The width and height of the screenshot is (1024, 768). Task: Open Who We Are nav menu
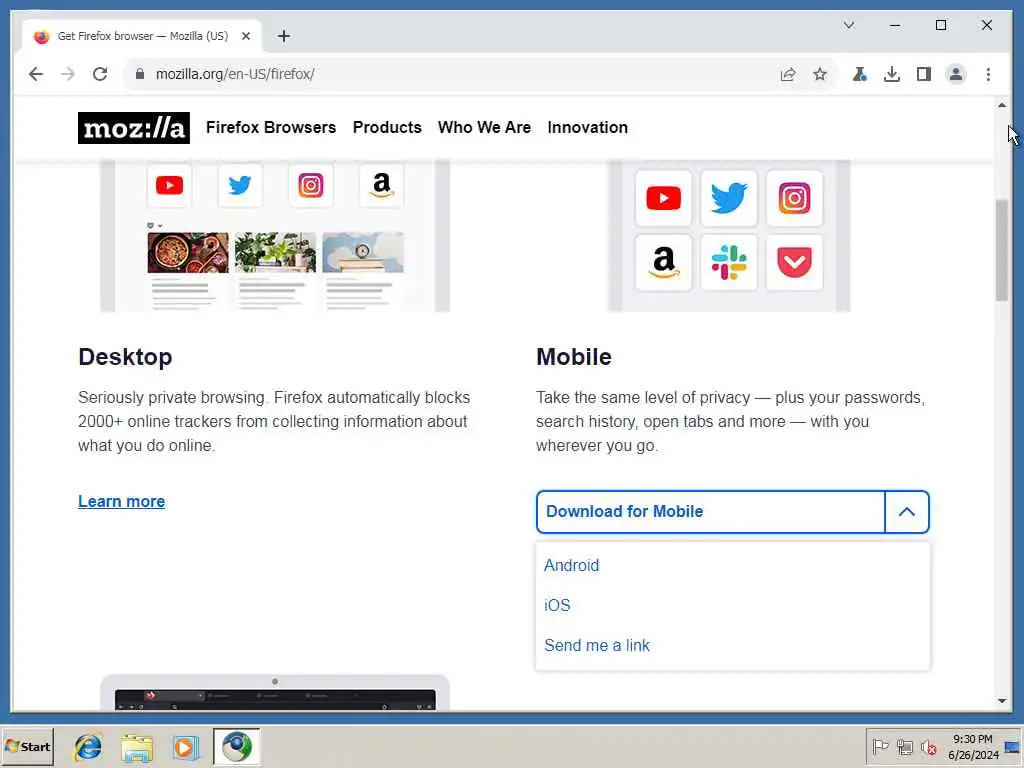pos(485,127)
